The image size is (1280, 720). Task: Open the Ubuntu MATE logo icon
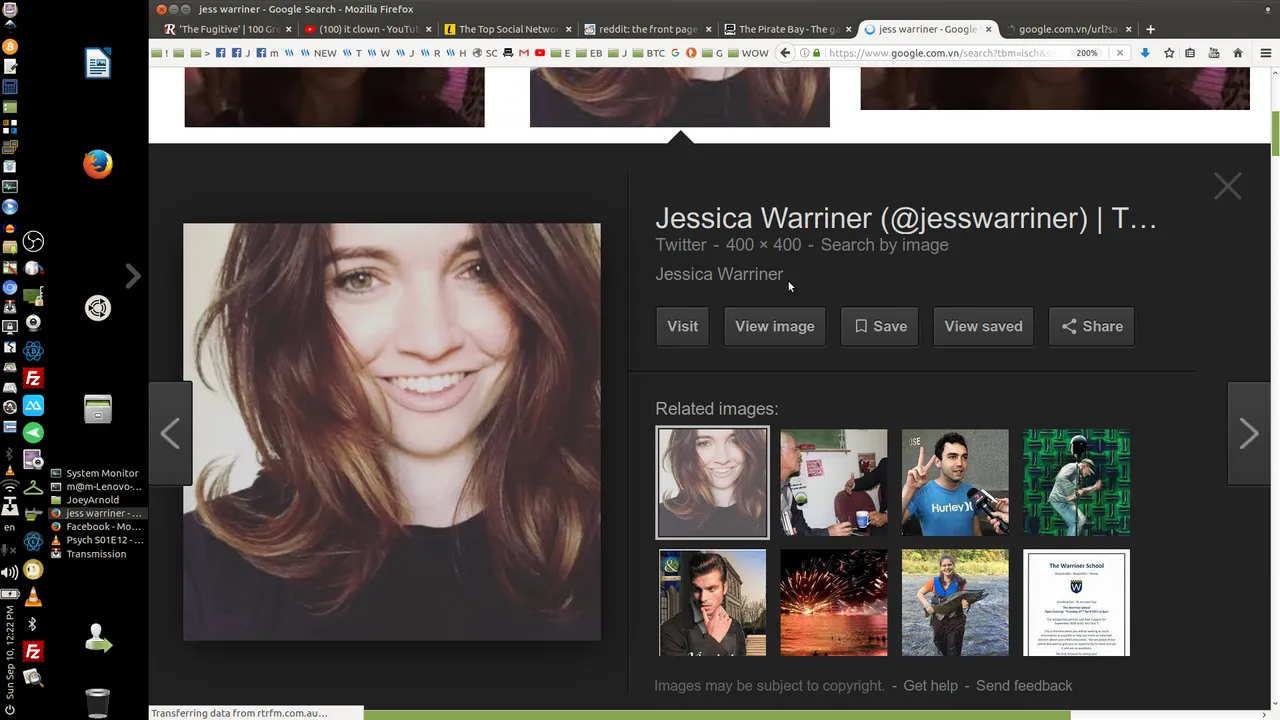(x=97, y=308)
